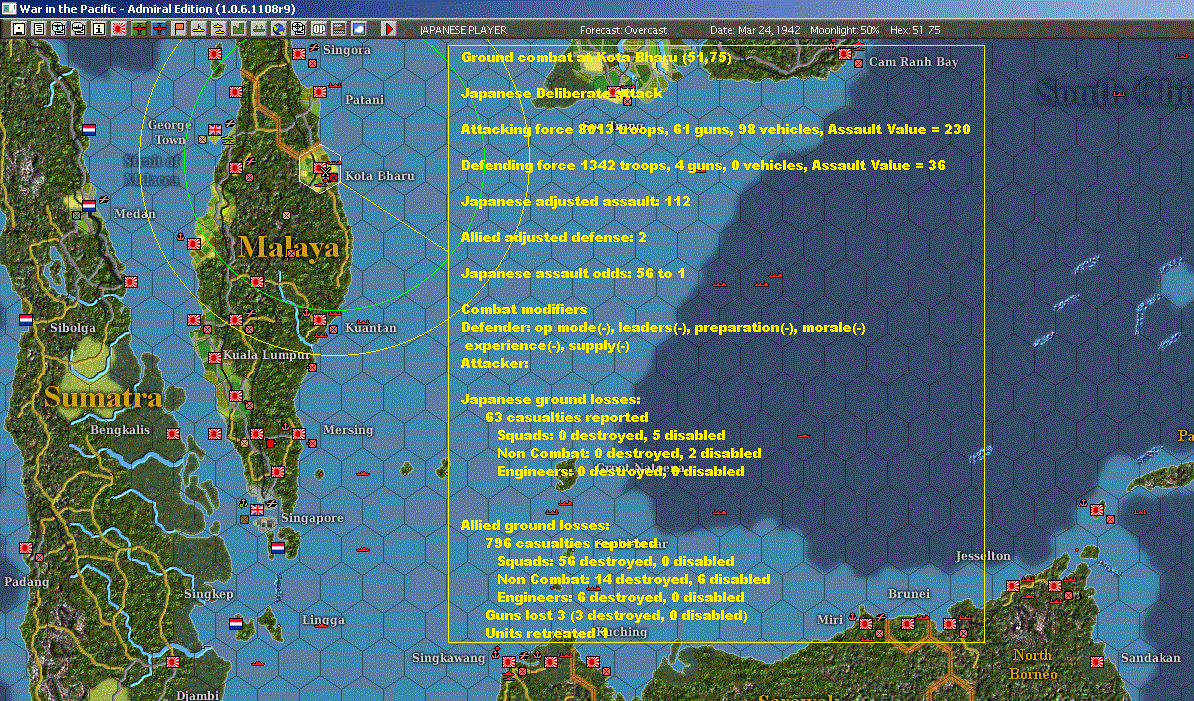The height and width of the screenshot is (701, 1194).
Task: Click the red plane on blue background icon
Action: click(x=158, y=29)
